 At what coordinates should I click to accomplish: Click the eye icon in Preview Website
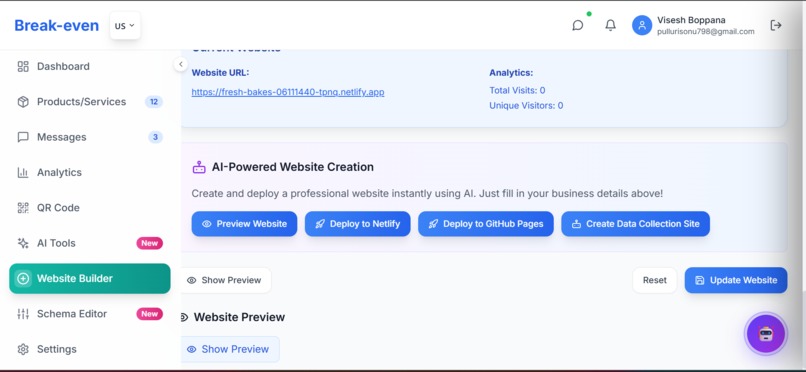[207, 224]
